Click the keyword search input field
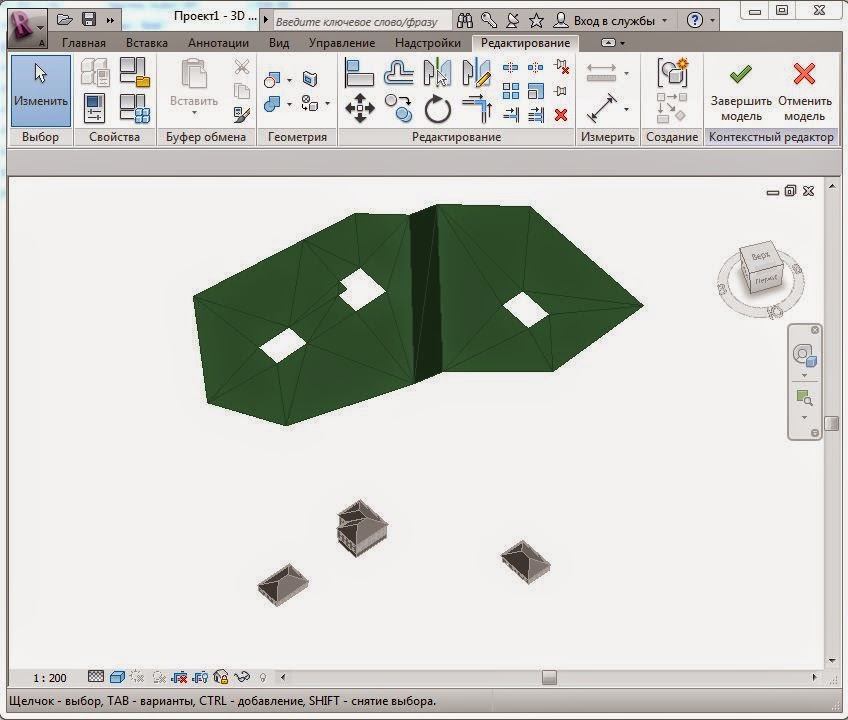848x720 pixels. (361, 22)
